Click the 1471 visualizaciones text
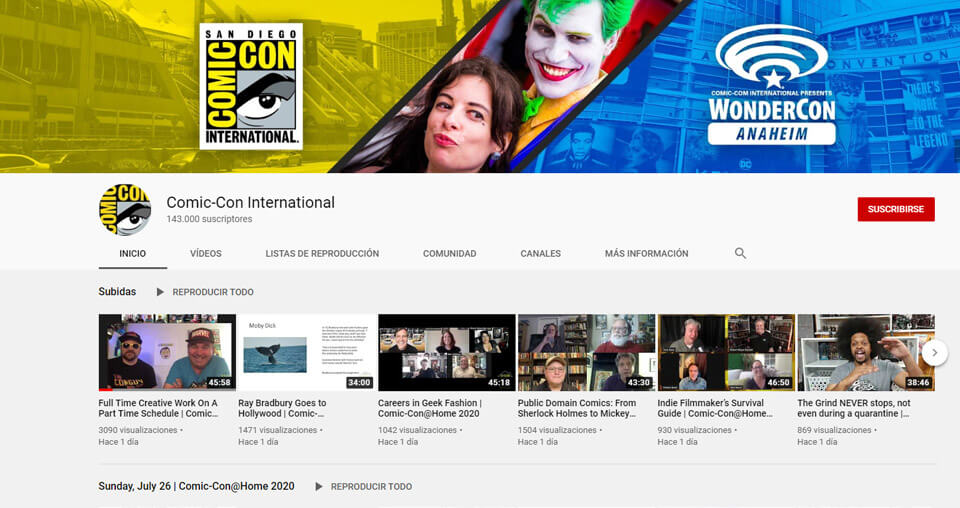The width and height of the screenshot is (960, 508). tap(277, 430)
